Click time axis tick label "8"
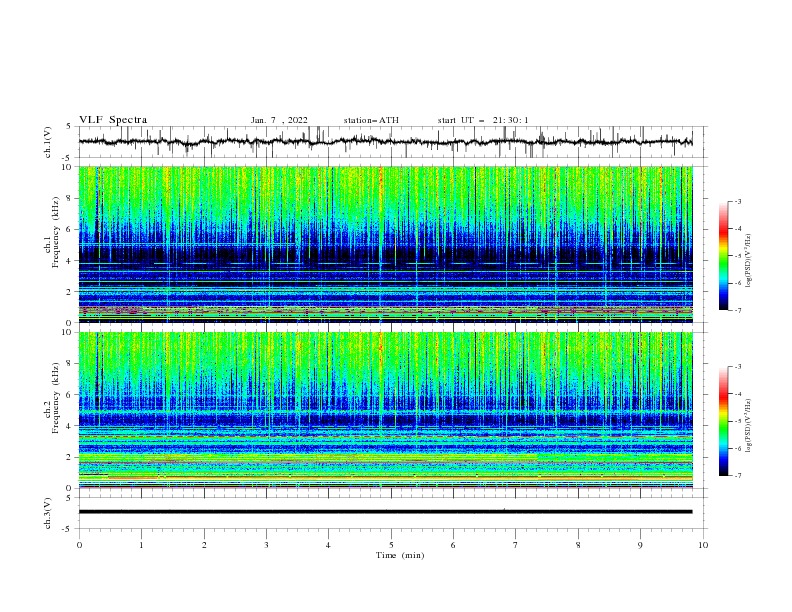This screenshot has width=792, height=612. tap(578, 545)
